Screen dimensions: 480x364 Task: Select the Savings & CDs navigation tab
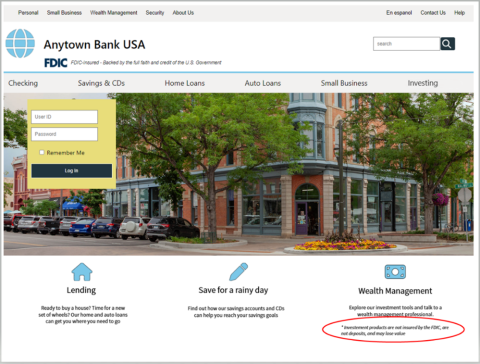101,83
